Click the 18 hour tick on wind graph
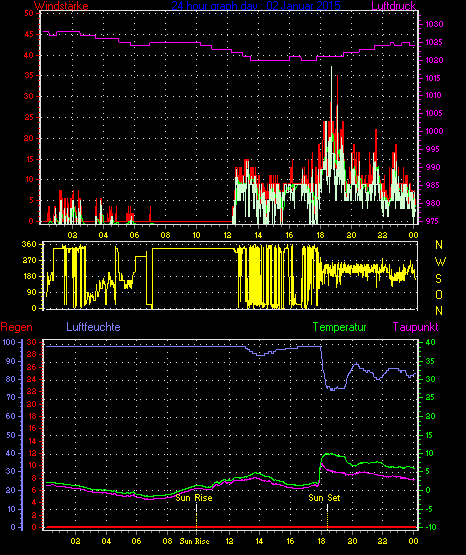Viewport: 466px width, 555px height. pos(320,235)
